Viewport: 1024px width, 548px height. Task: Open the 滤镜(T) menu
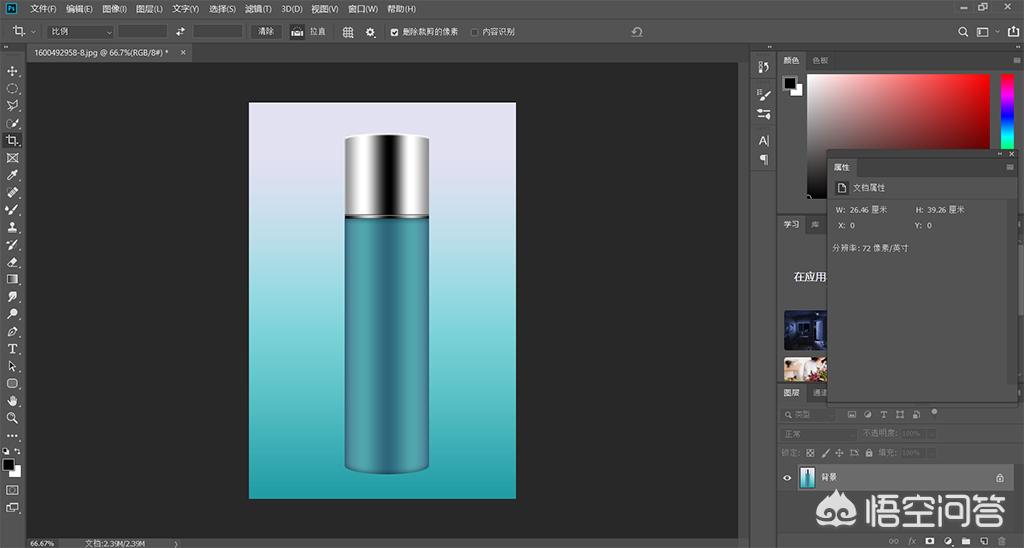pos(258,9)
